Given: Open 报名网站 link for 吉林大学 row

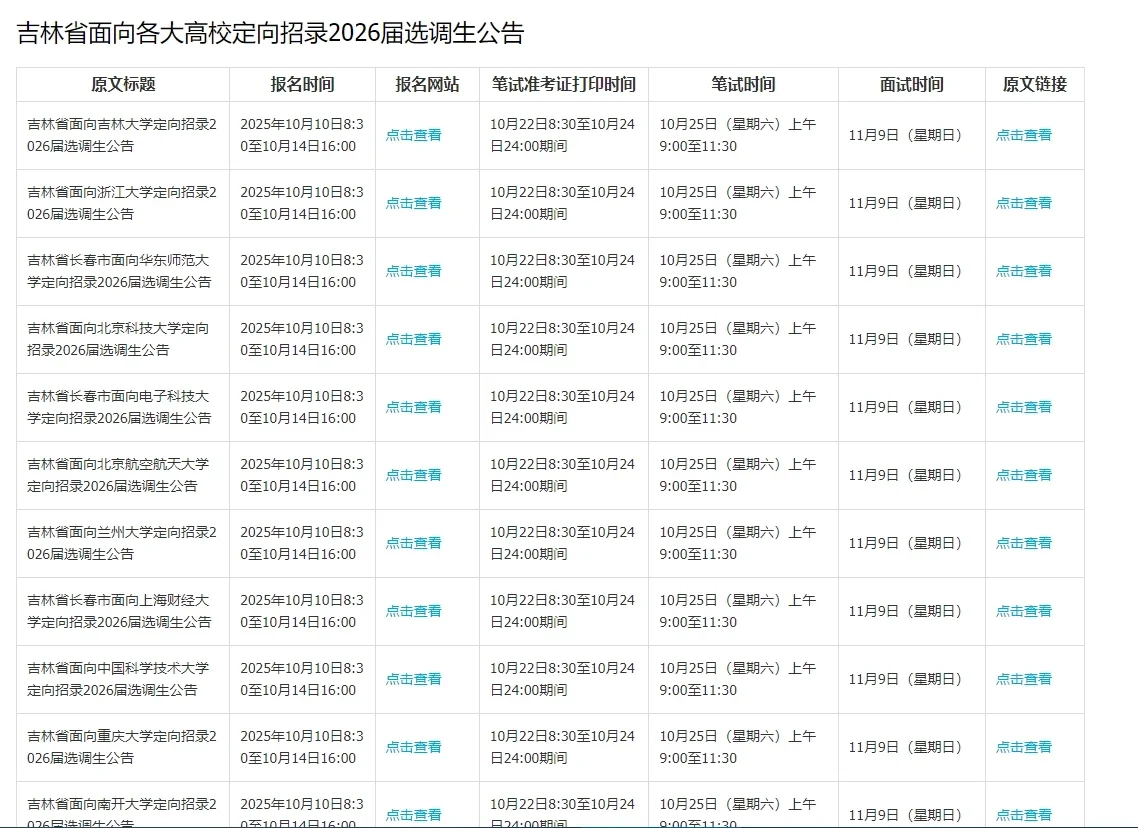Looking at the screenshot, I should [414, 135].
